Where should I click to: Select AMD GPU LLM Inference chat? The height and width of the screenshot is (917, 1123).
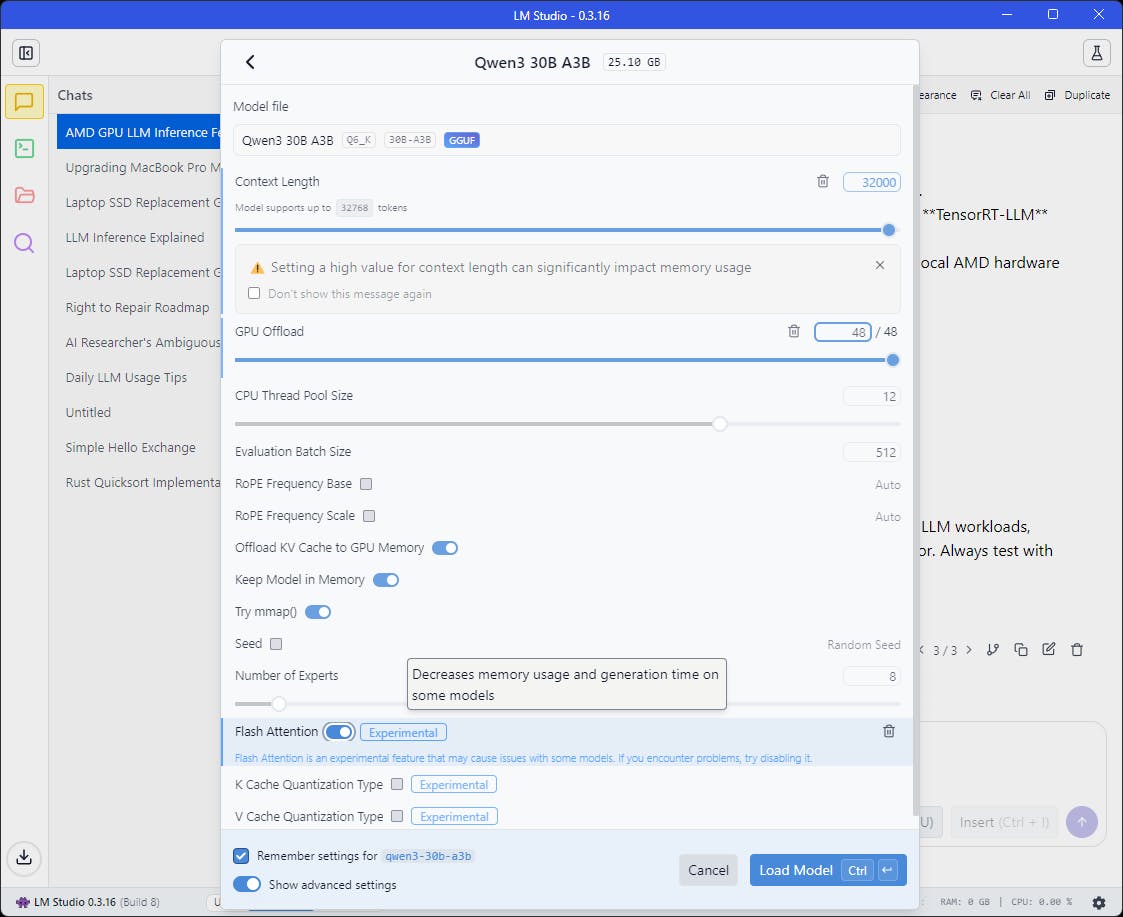tap(139, 132)
